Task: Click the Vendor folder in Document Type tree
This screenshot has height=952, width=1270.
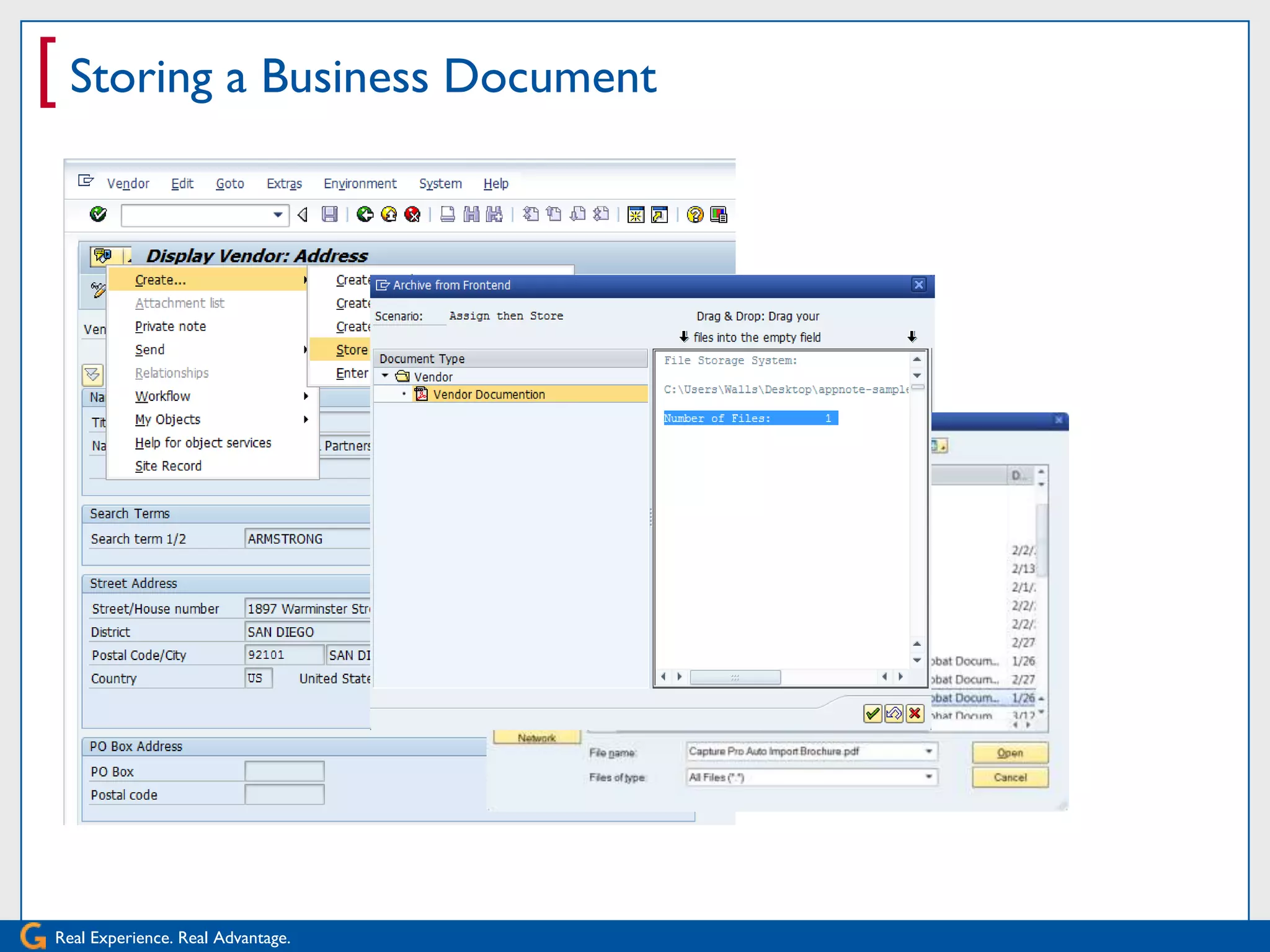Action: click(x=433, y=376)
